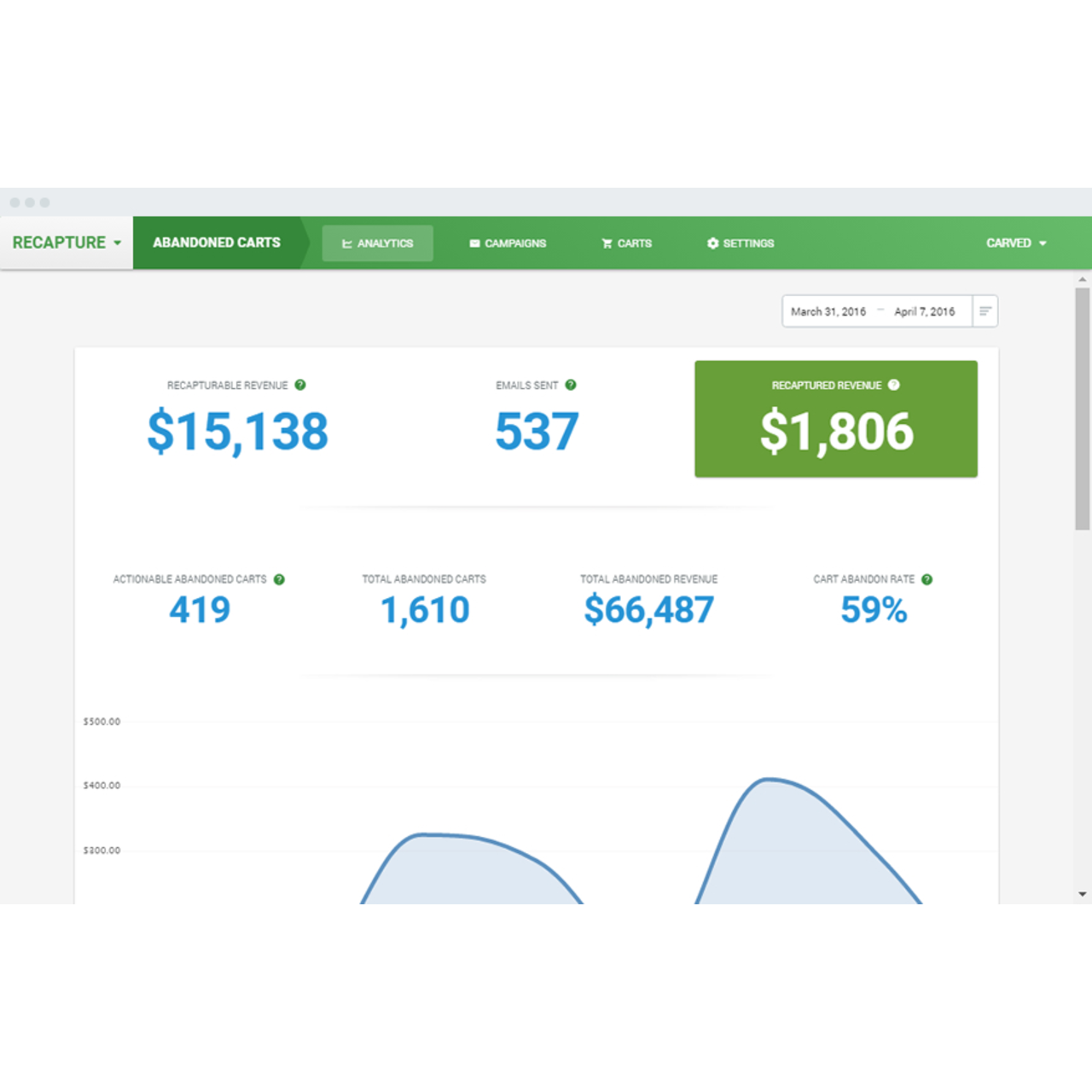Select the April 7, 2016 end date

coord(924,311)
